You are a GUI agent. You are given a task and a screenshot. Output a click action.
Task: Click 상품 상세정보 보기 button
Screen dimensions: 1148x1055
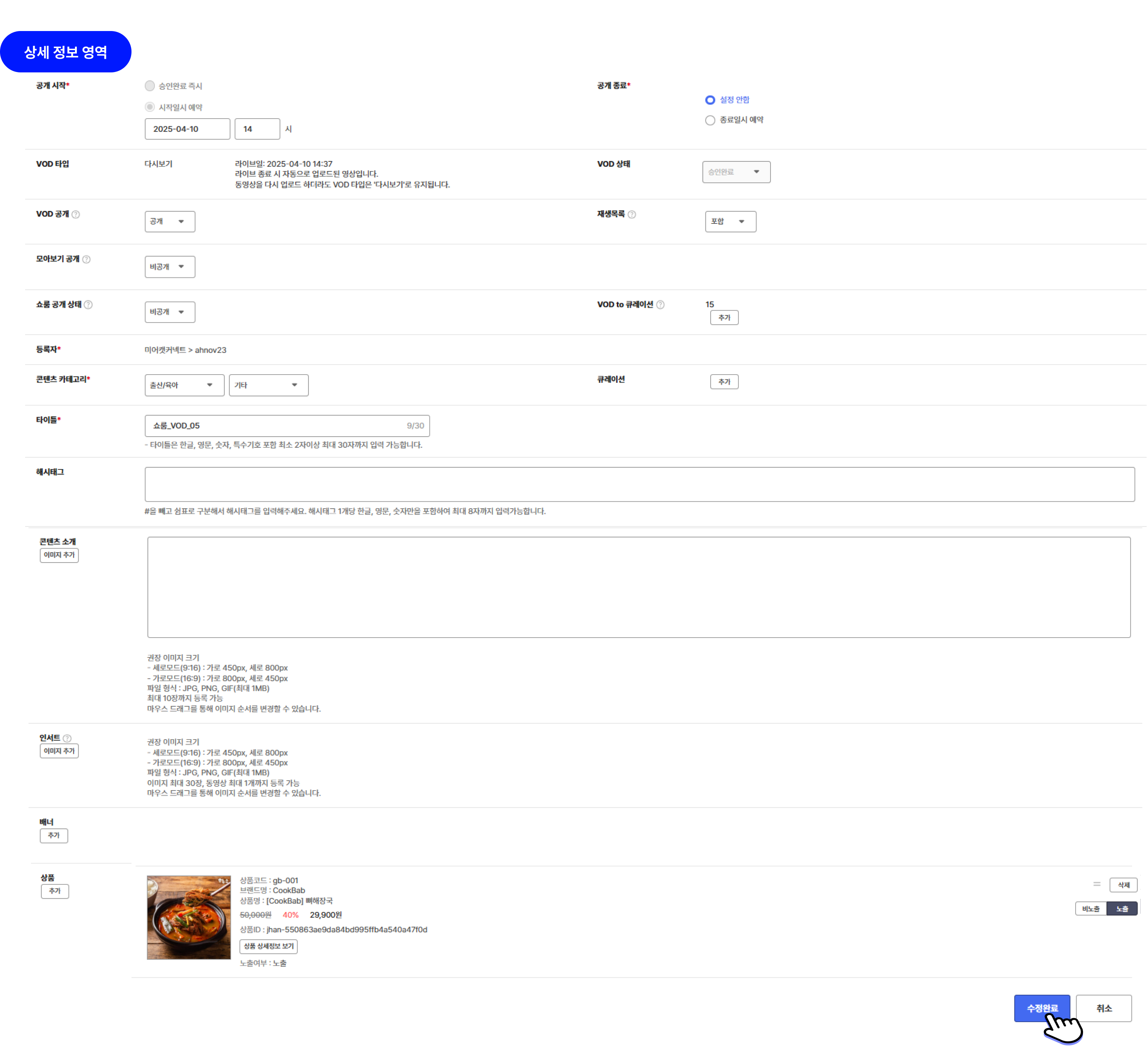coord(268,946)
